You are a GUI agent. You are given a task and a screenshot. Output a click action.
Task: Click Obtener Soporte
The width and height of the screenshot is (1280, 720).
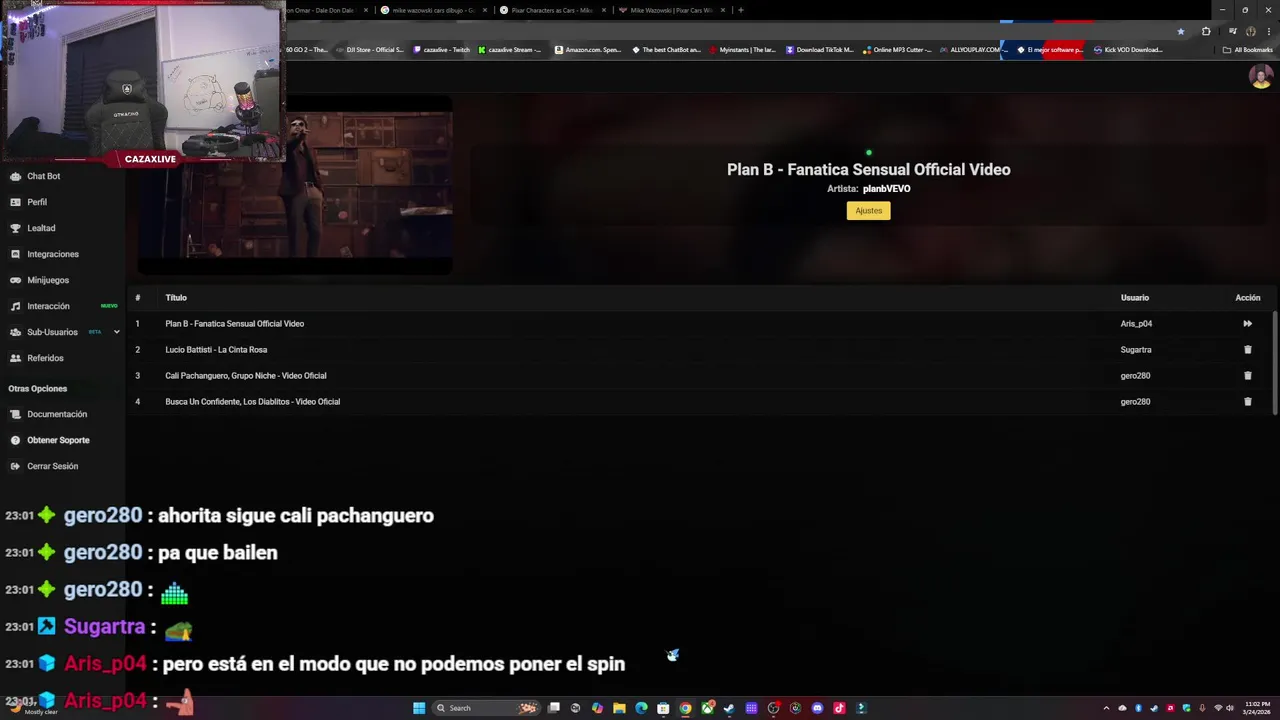coord(58,440)
